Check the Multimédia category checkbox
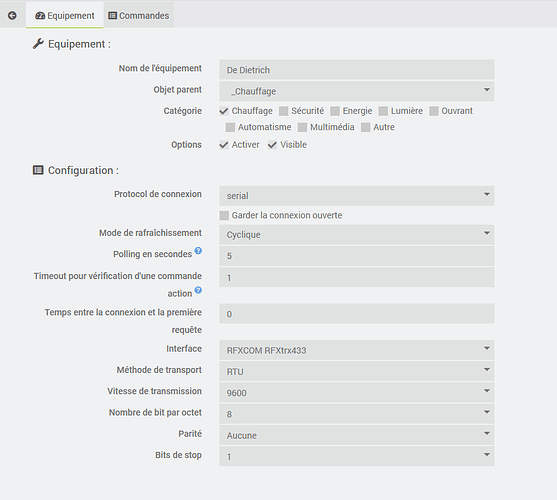This screenshot has height=500, width=557. coord(302,127)
